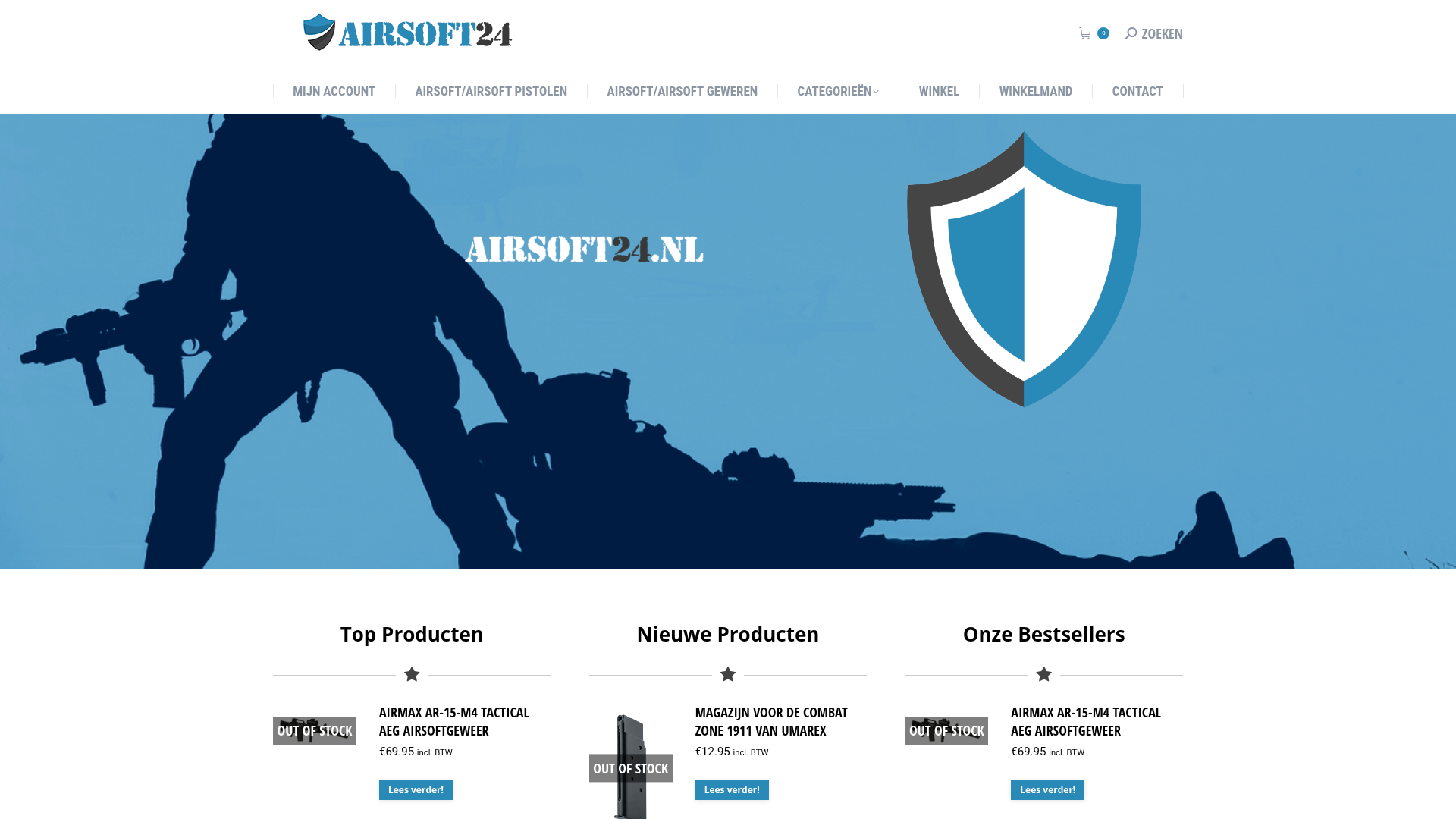This screenshot has width=1456, height=819.
Task: Click Lees verder for Magazijn Combat Zone
Action: (x=732, y=790)
